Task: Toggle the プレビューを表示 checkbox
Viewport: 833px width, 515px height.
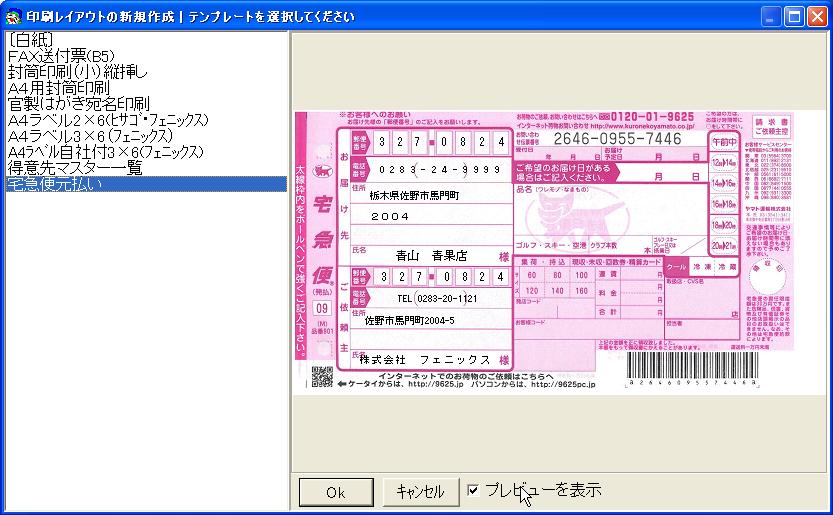Action: click(x=473, y=489)
